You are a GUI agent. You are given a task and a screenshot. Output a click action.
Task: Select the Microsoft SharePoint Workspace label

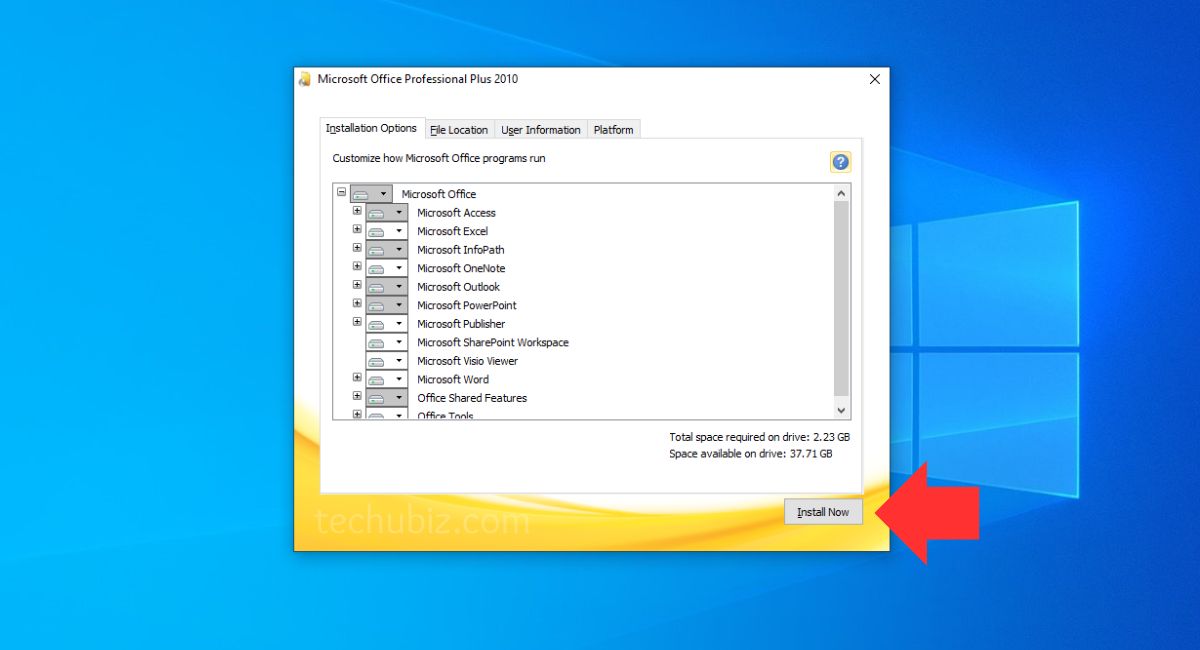493,342
